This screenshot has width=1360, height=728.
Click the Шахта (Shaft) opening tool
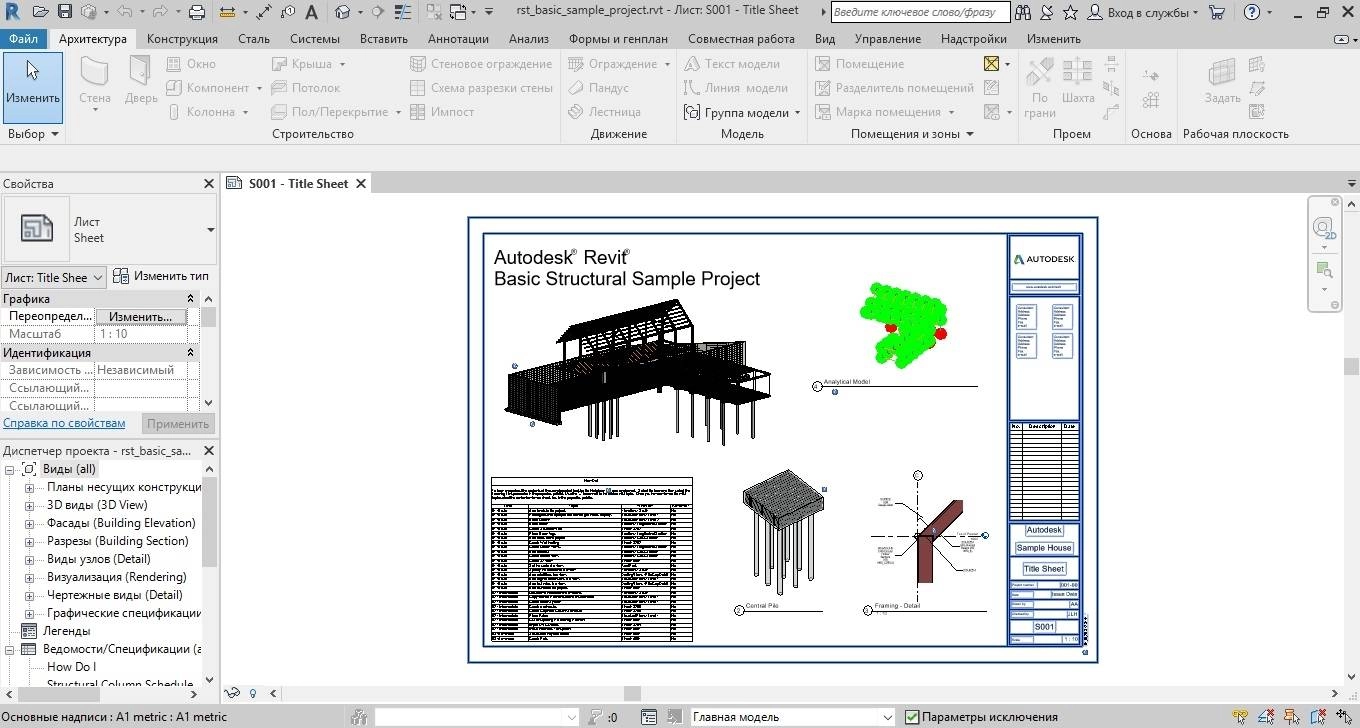coord(1078,82)
